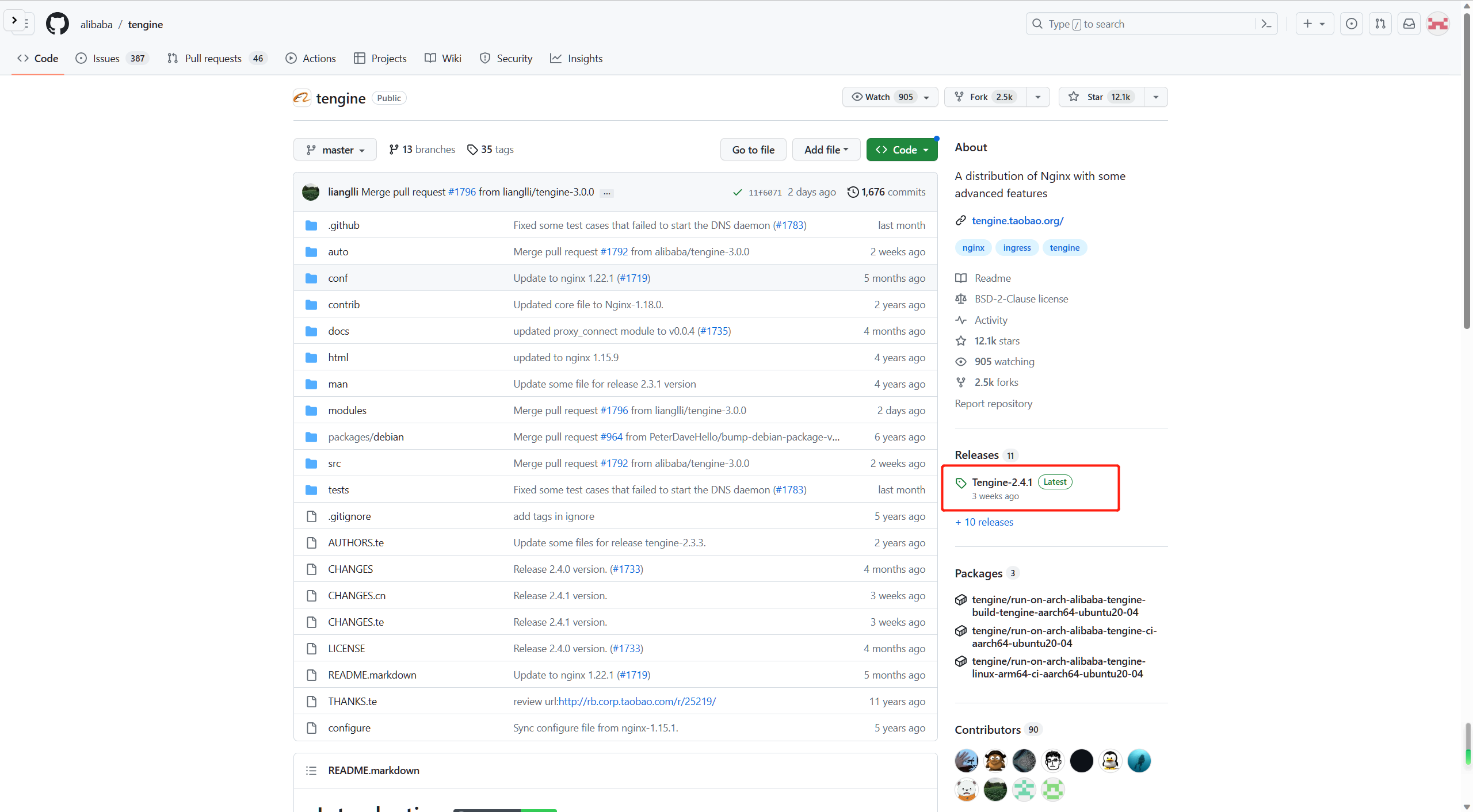The image size is (1473, 812).
Task: Star the tengine repository
Action: click(1102, 97)
